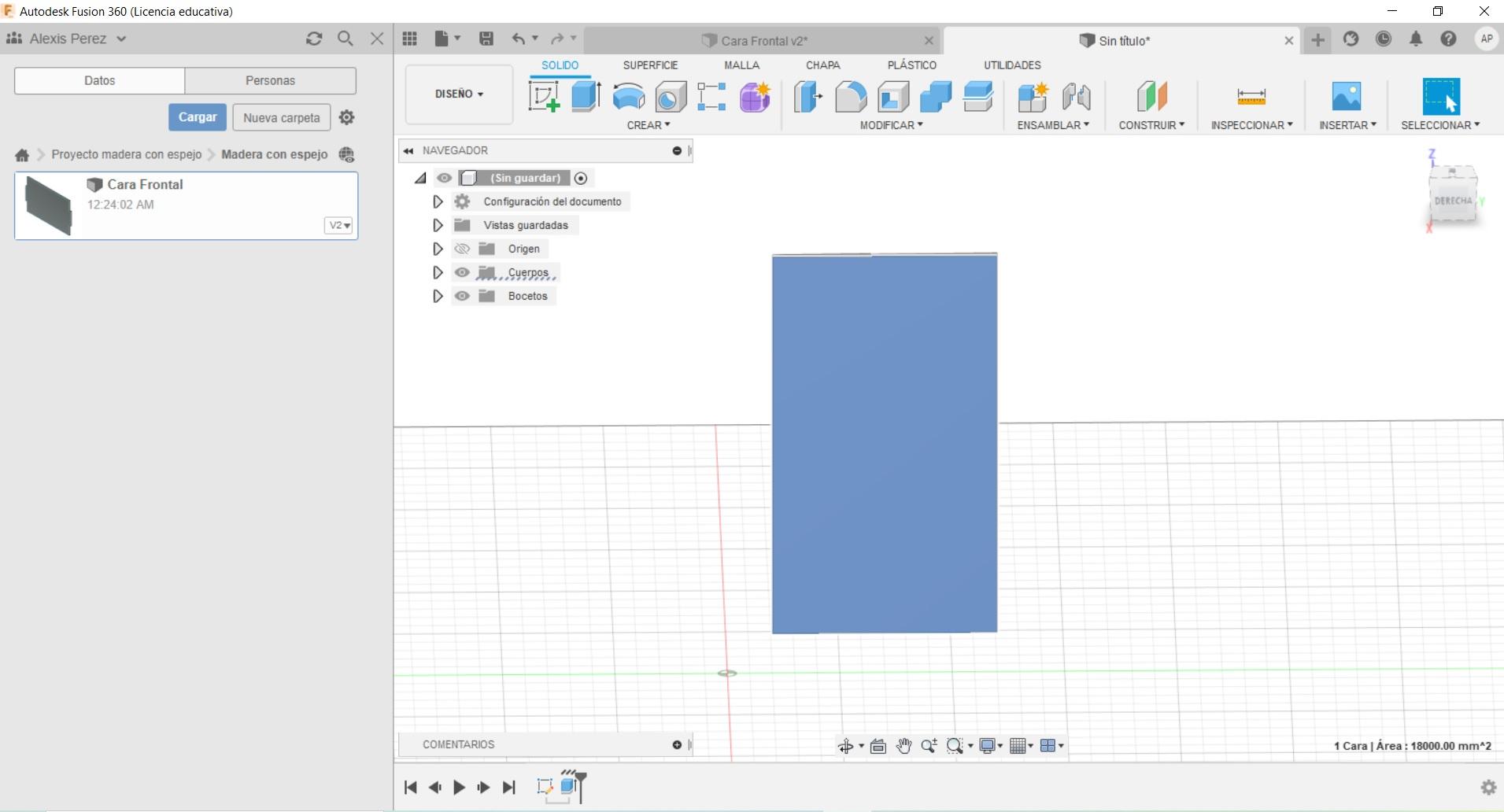Image resolution: width=1504 pixels, height=812 pixels.
Task: Click the Nueva carpeta button
Action: click(282, 118)
